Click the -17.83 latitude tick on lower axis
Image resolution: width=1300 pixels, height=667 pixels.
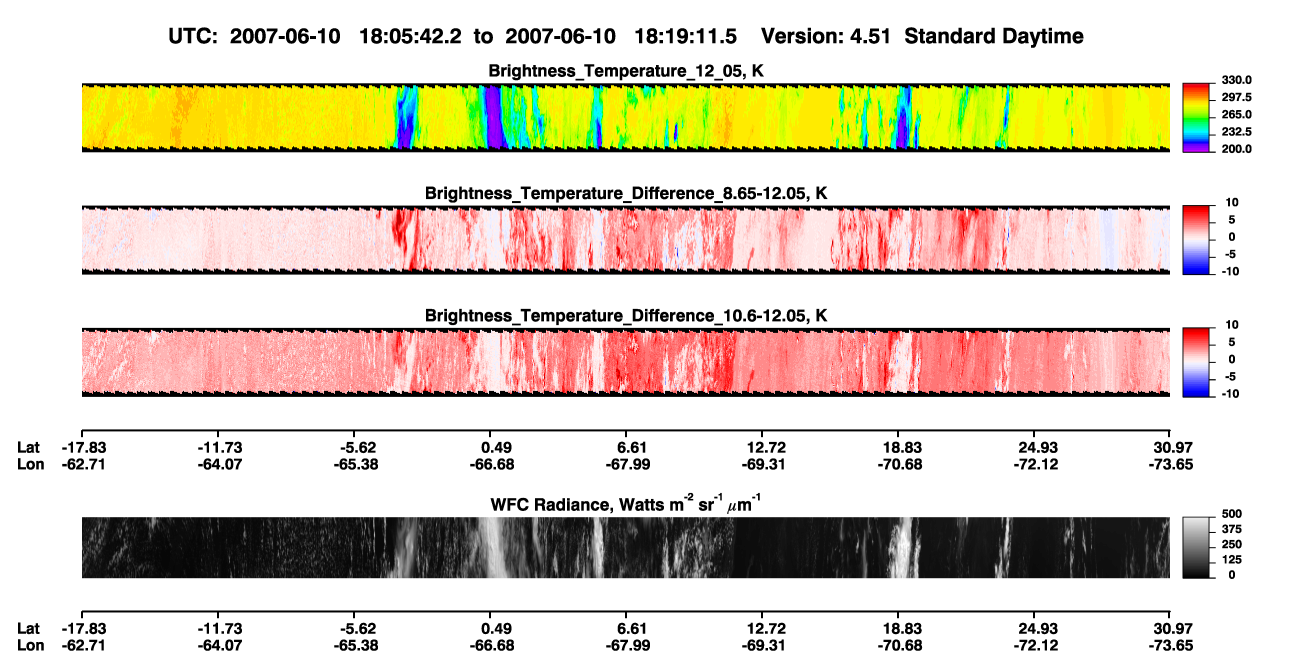pyautogui.click(x=84, y=628)
